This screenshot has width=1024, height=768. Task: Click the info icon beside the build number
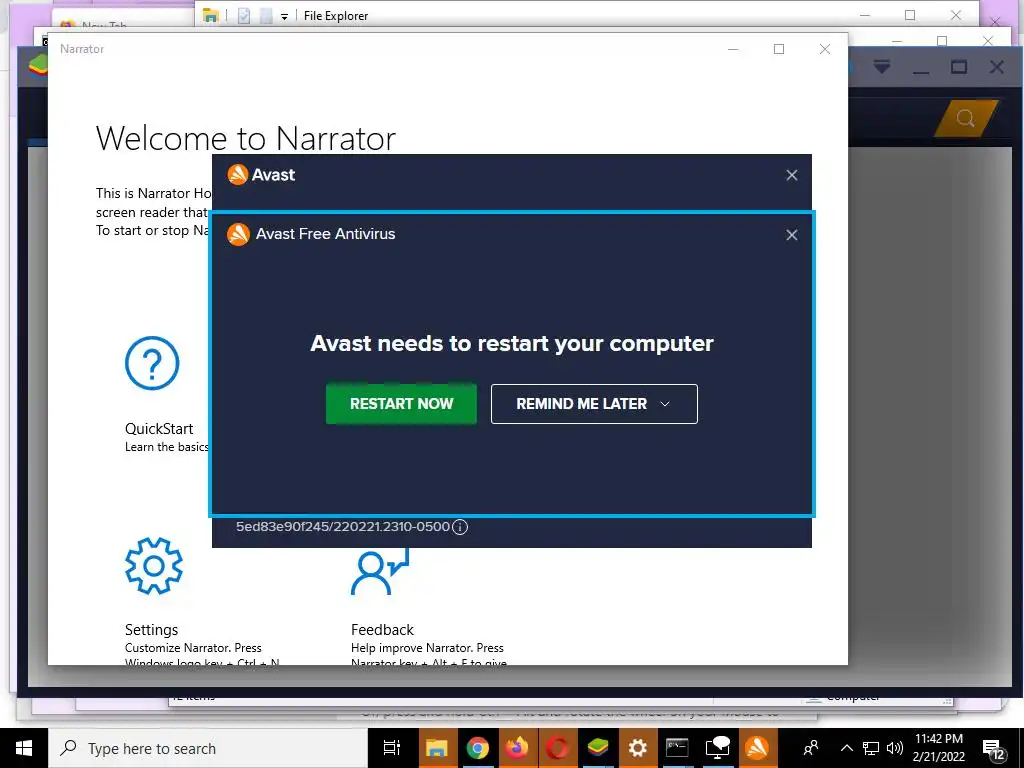460,527
